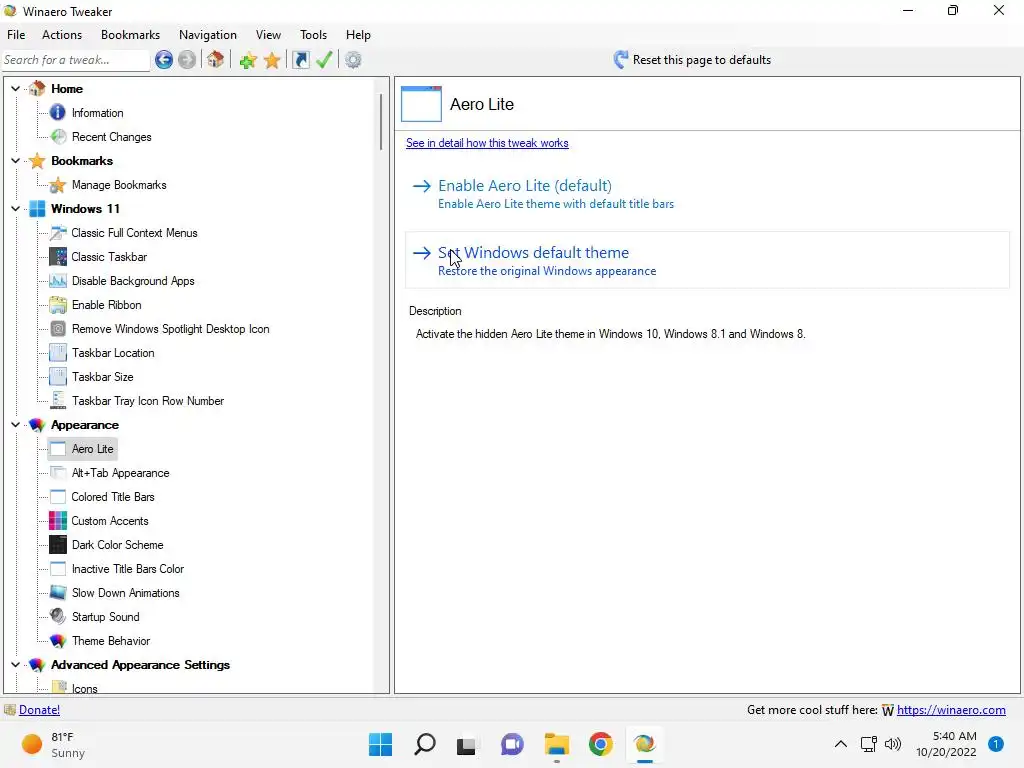Open the weather widget showing 81°F Sunny
The height and width of the screenshot is (768, 1024).
click(x=54, y=744)
